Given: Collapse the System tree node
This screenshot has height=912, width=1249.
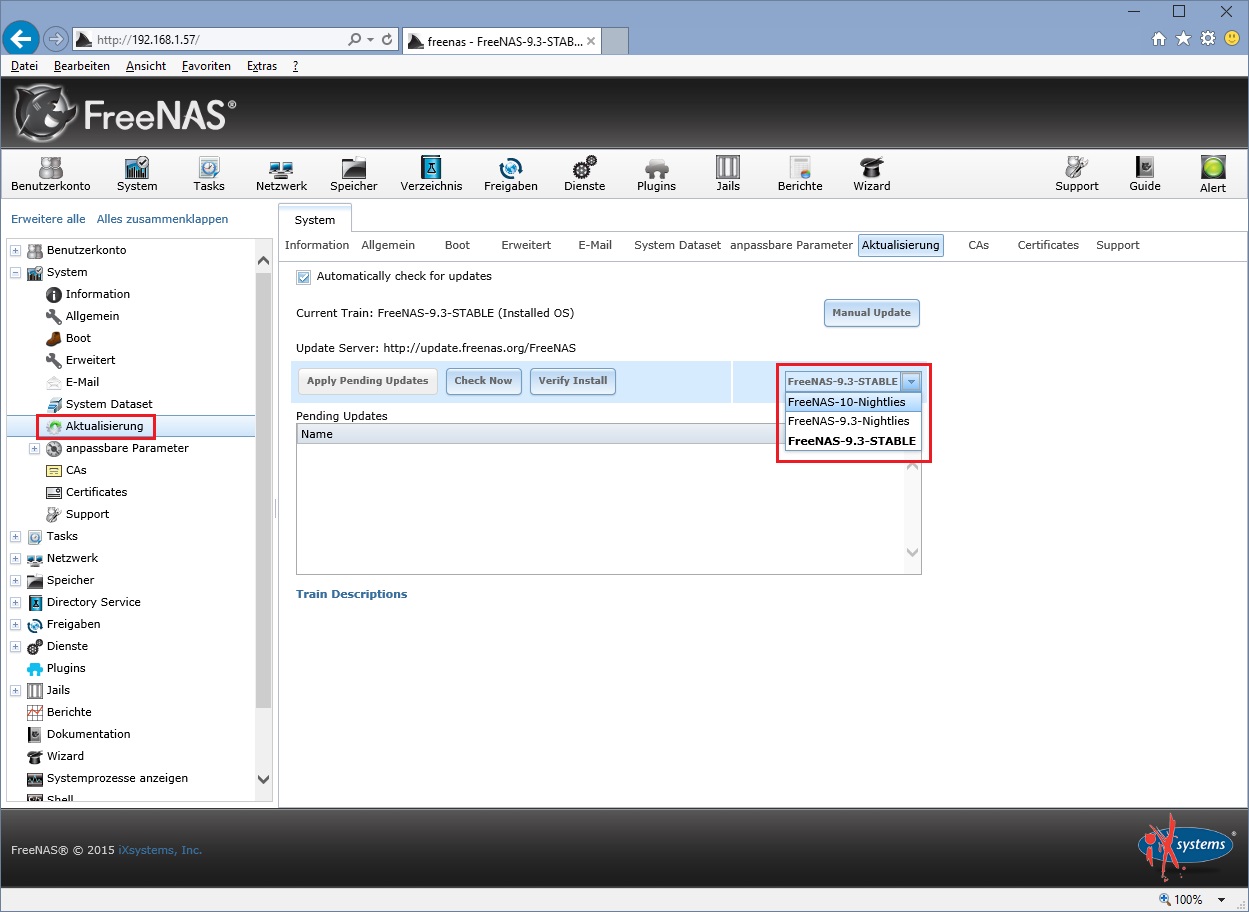Looking at the screenshot, I should [x=15, y=272].
